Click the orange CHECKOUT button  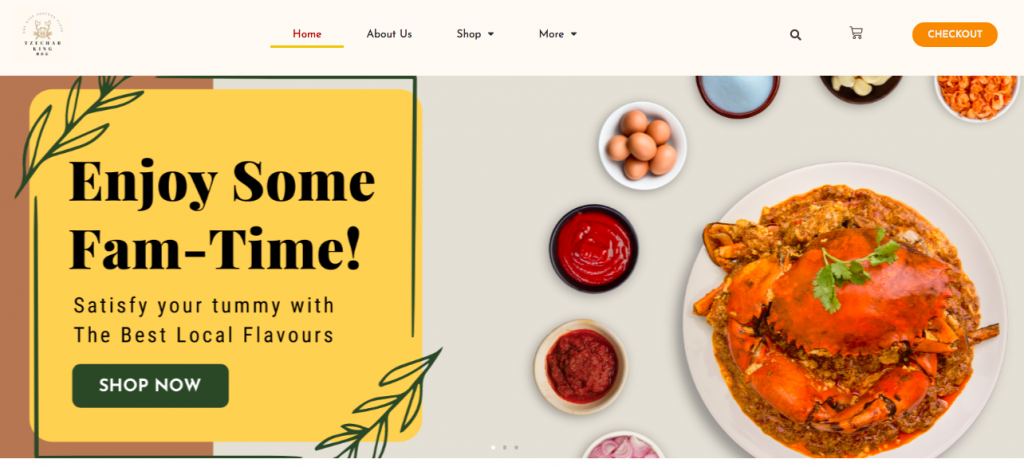click(955, 35)
